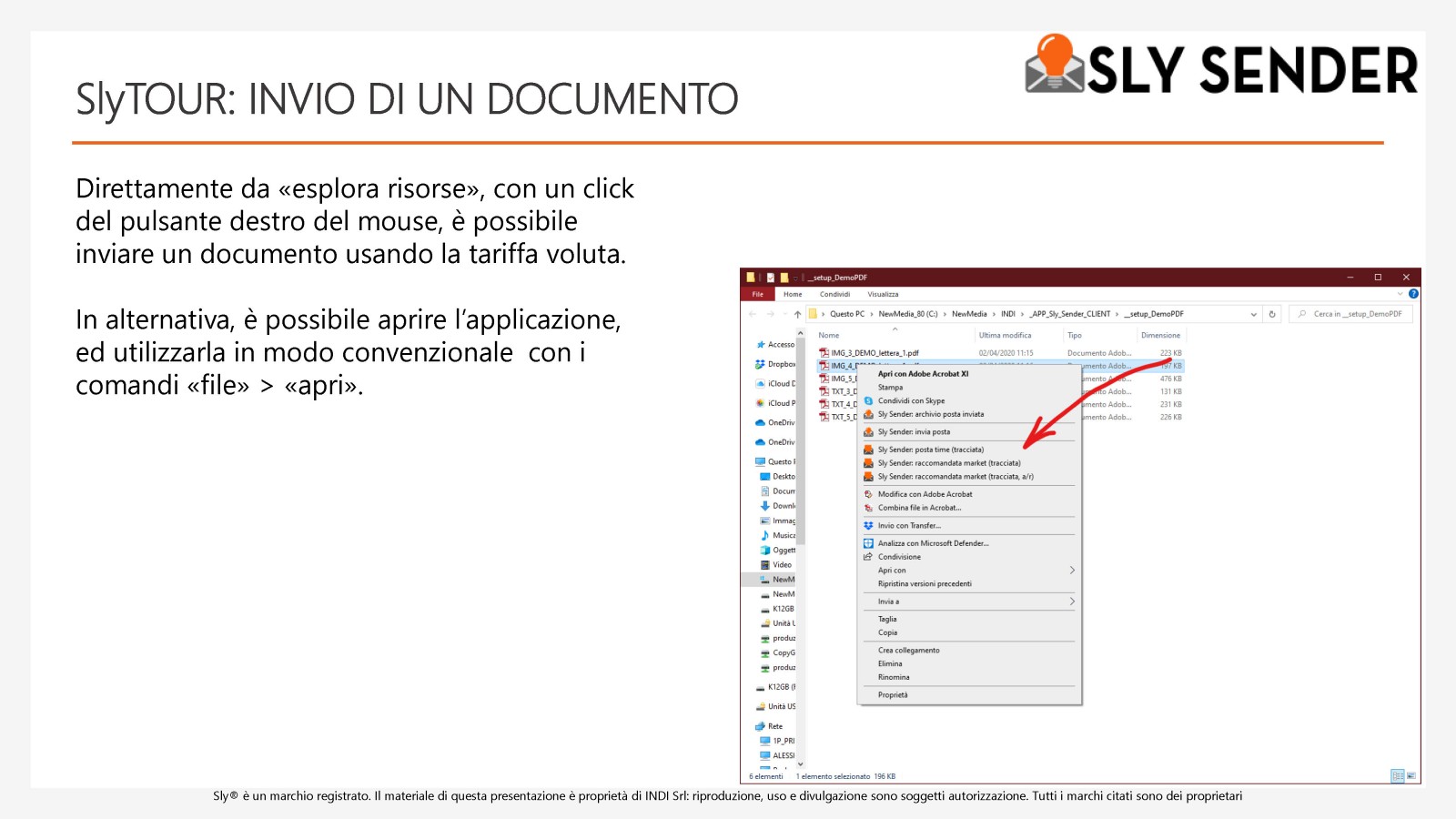This screenshot has width=1456, height=819.
Task: Click the chevron after Questo PC in breadcrumb
Action: point(872,314)
